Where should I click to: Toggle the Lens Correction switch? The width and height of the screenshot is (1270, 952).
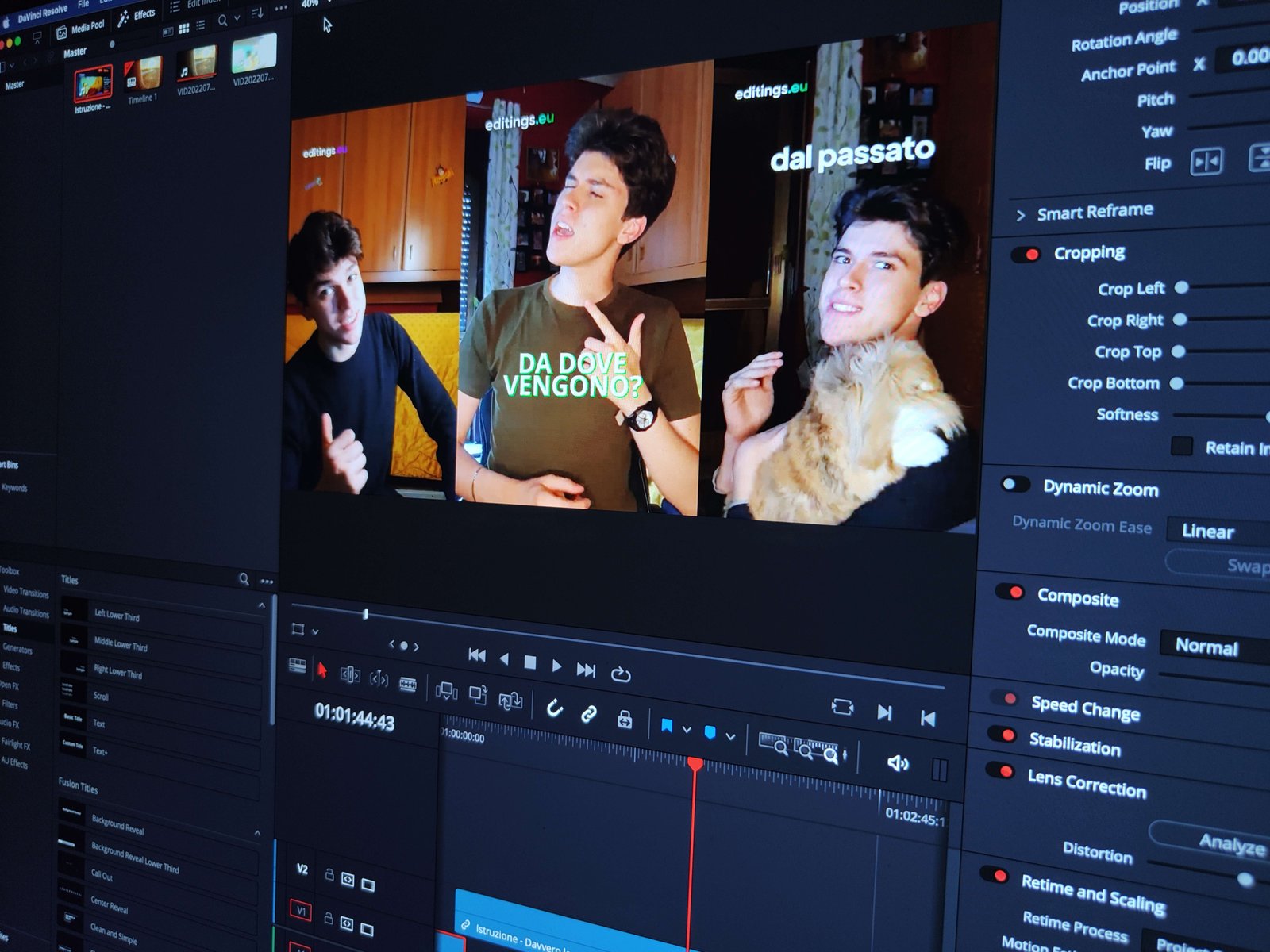[x=1000, y=770]
